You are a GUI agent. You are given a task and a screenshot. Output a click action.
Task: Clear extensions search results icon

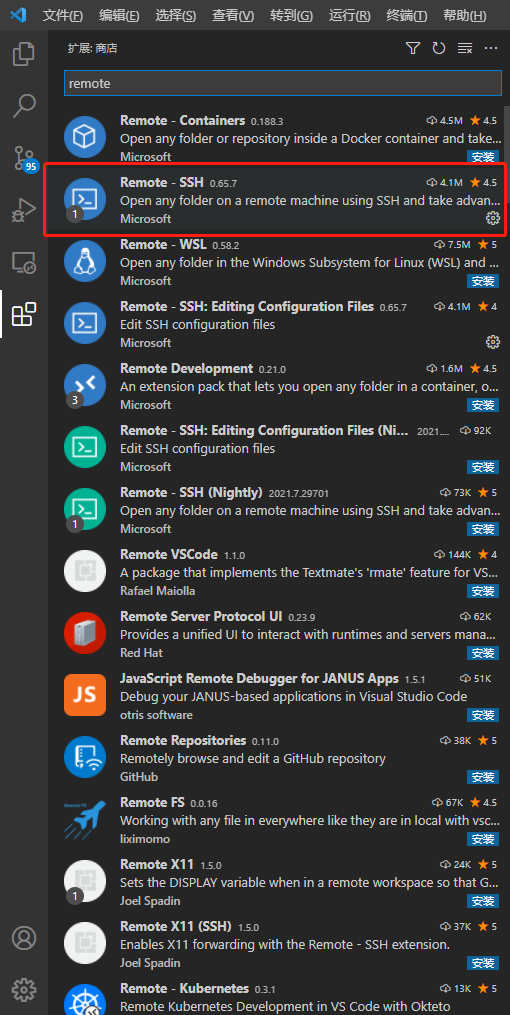[465, 48]
